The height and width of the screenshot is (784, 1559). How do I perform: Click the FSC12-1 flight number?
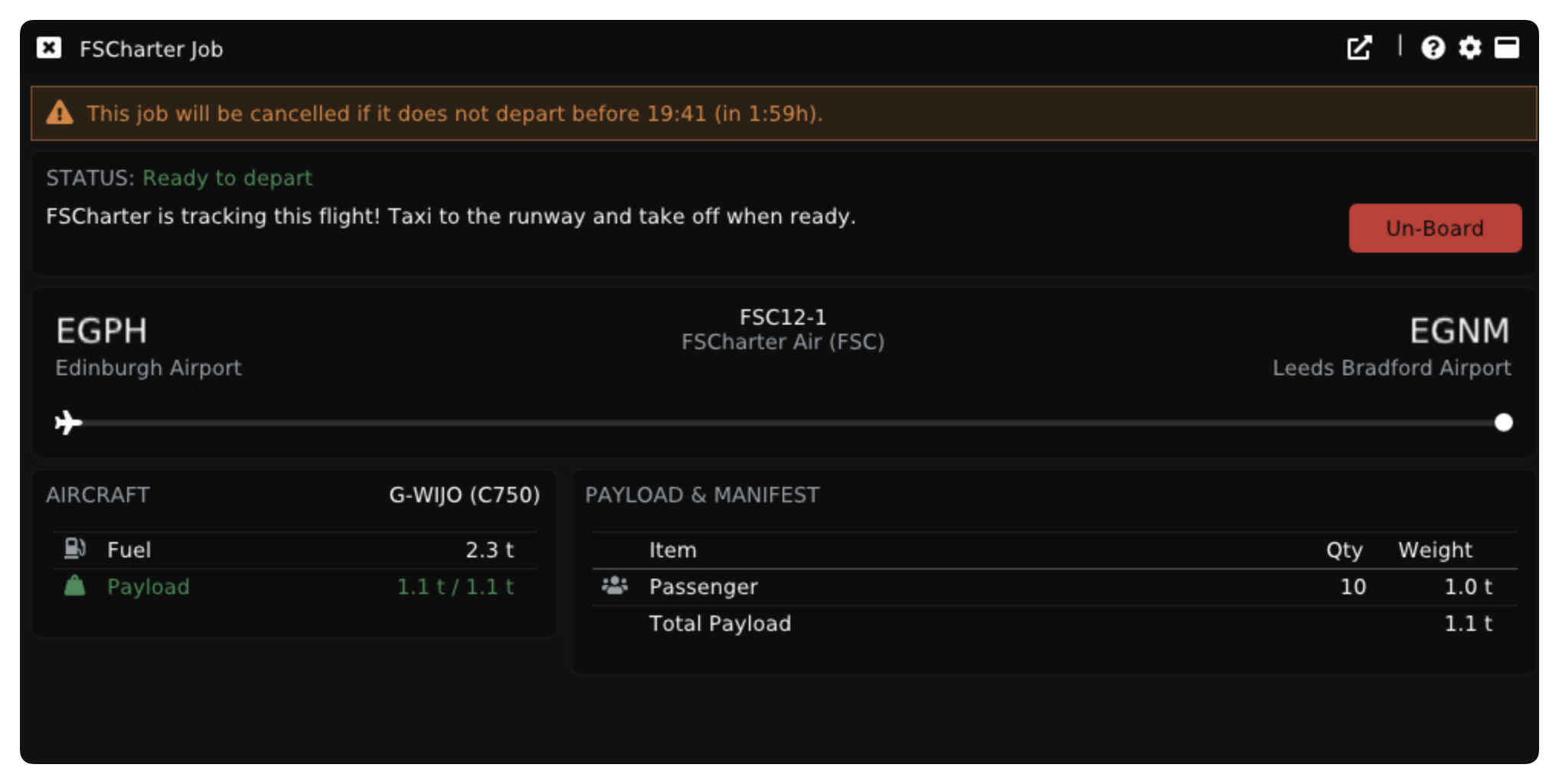783,317
